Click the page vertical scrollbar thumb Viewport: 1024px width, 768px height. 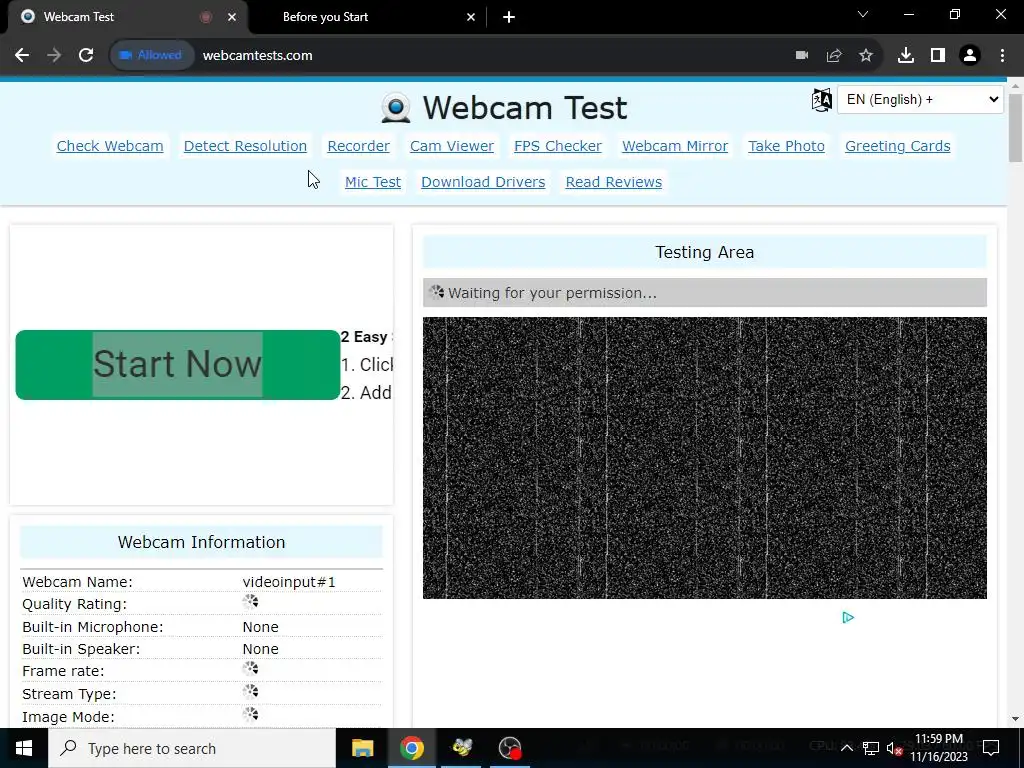pyautogui.click(x=1015, y=127)
